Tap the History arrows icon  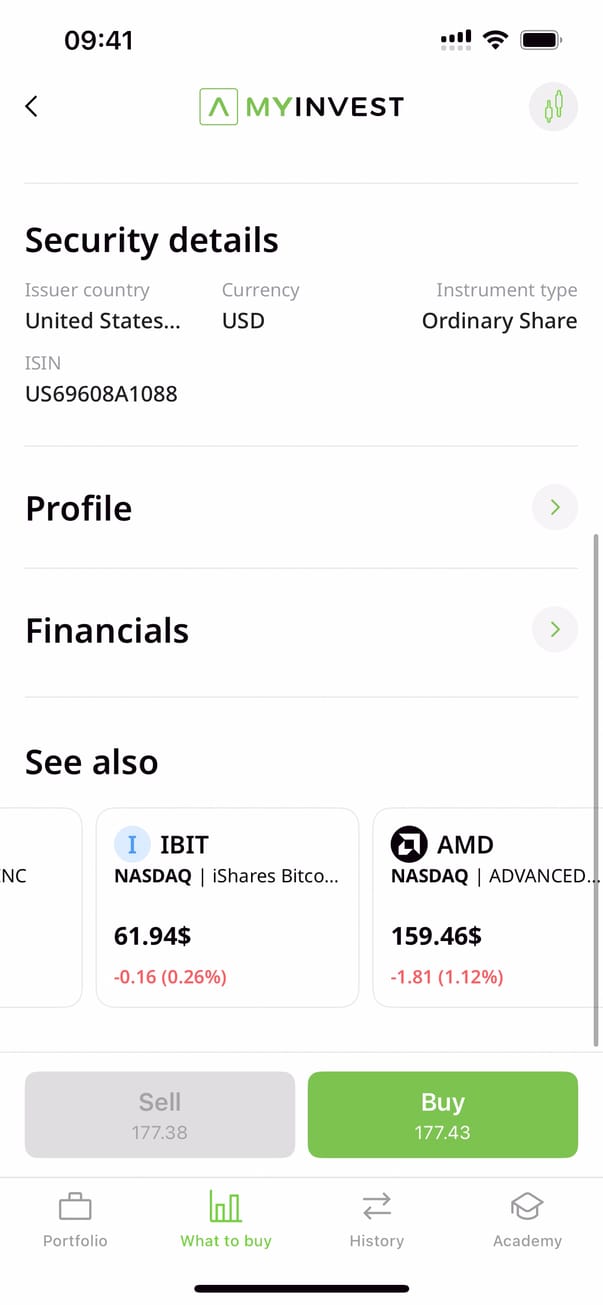pyautogui.click(x=377, y=1207)
